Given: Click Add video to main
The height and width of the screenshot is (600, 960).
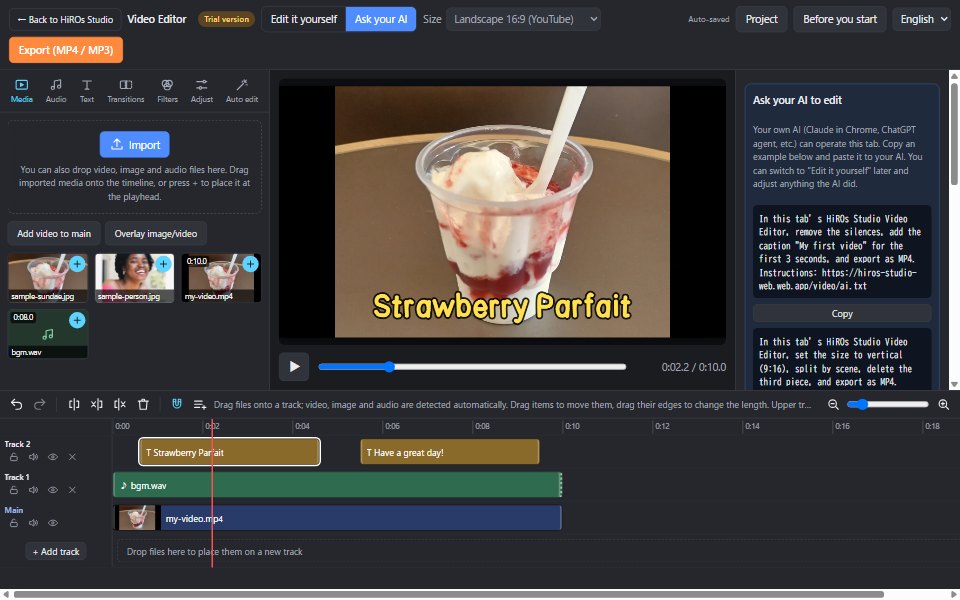Looking at the screenshot, I should (x=54, y=233).
